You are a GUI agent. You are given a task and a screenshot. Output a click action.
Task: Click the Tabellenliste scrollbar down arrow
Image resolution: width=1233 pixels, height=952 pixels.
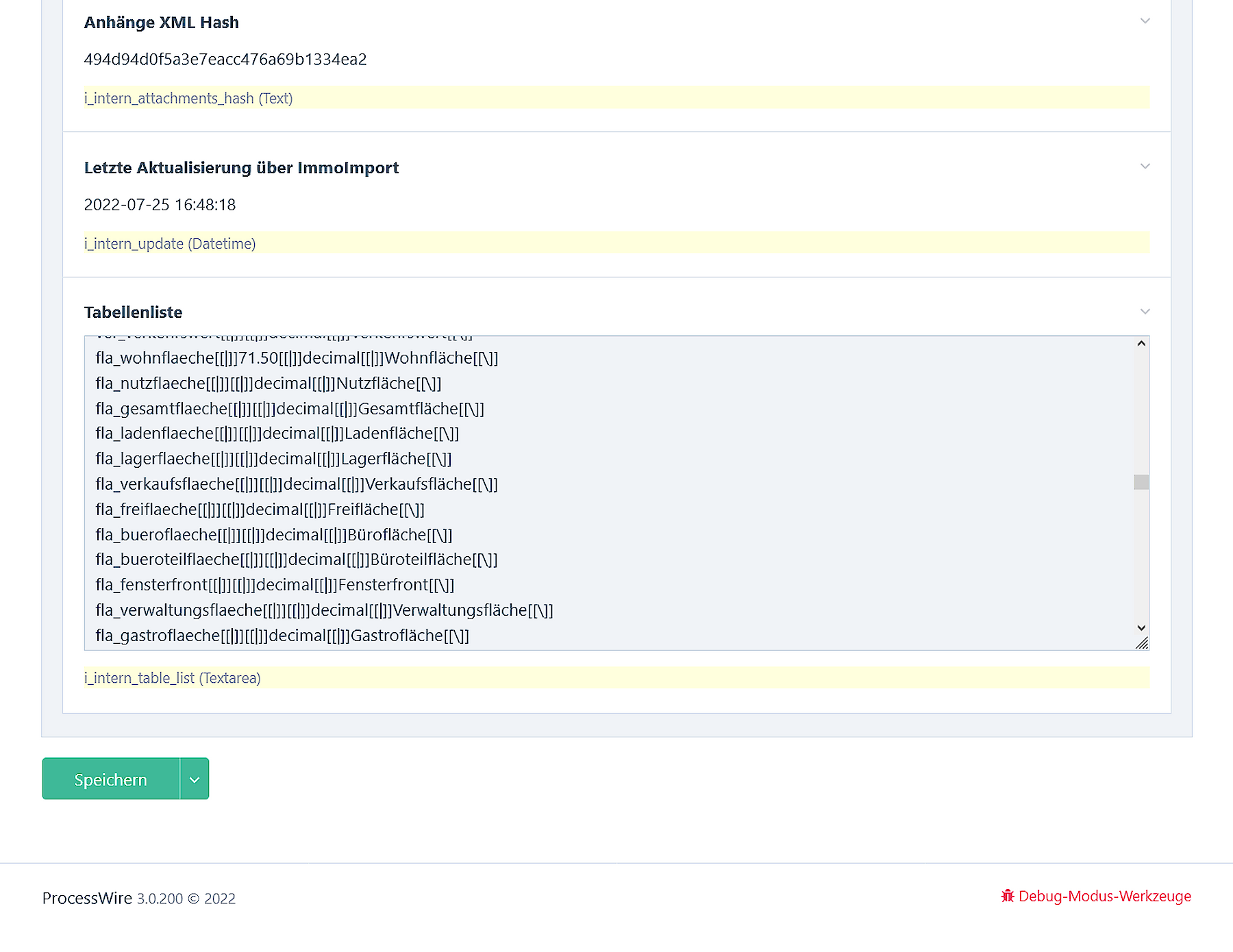click(1141, 628)
